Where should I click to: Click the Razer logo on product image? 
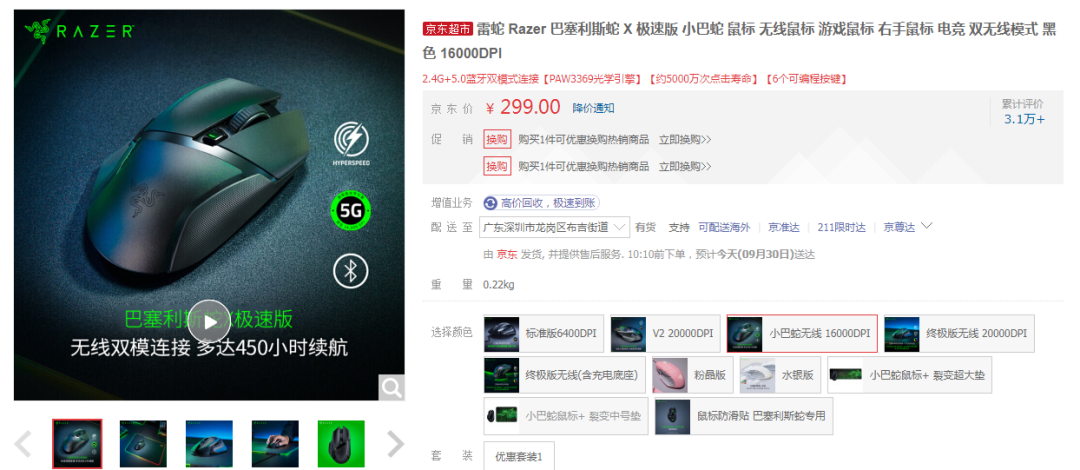[78, 31]
